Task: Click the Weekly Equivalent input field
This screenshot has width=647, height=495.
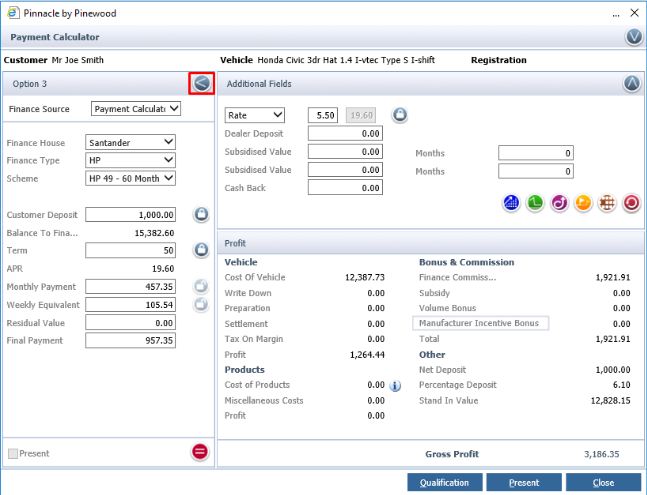Action: click(130, 304)
